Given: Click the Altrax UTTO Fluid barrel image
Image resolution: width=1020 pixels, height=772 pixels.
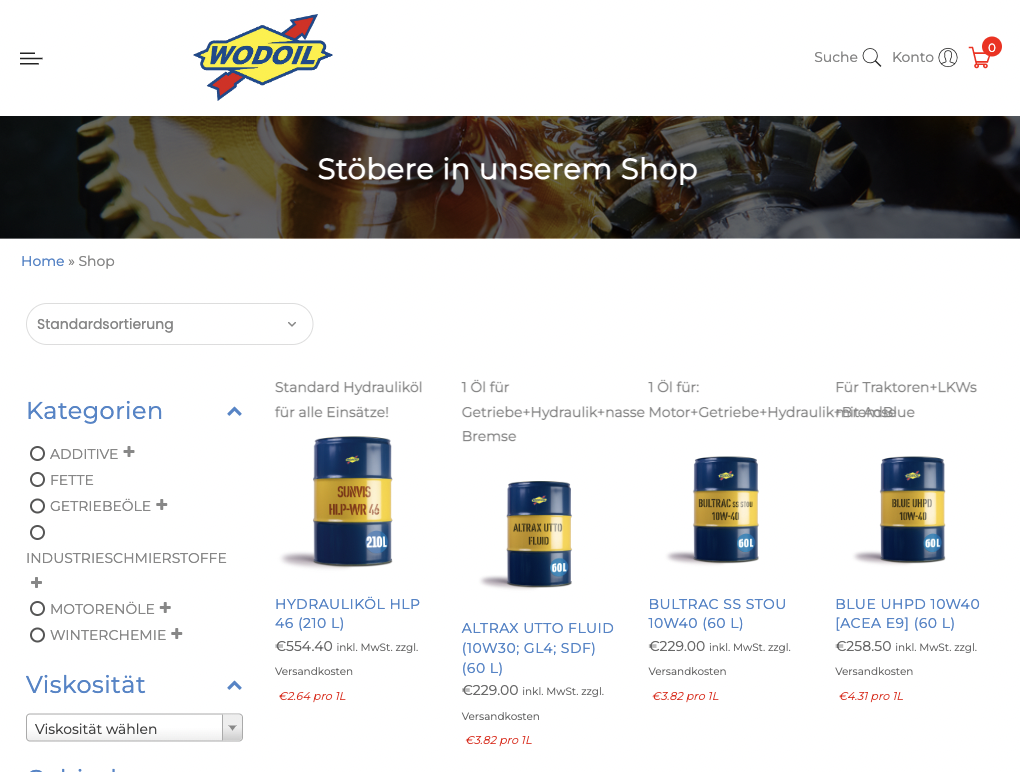Looking at the screenshot, I should pyautogui.click(x=538, y=535).
